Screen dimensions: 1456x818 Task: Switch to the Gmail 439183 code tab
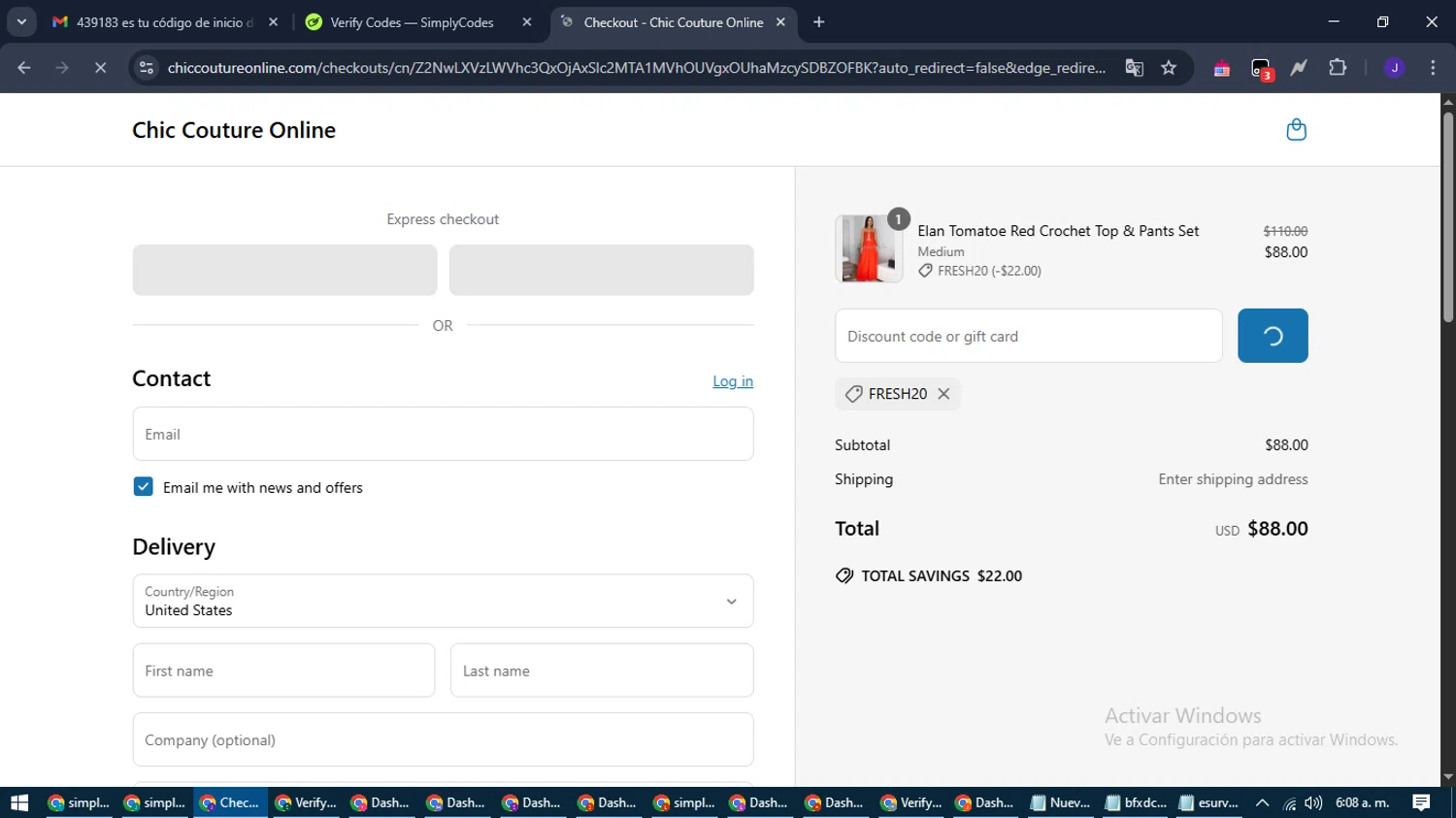165,22
